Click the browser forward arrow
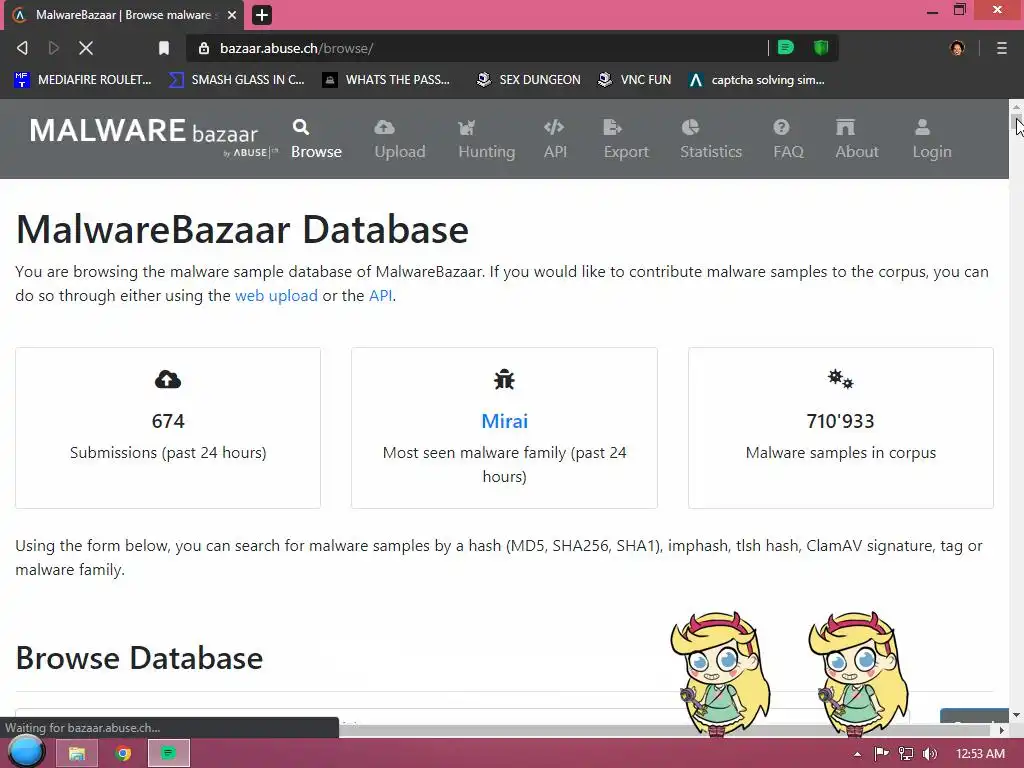Viewport: 1024px width, 768px height. pos(54,48)
